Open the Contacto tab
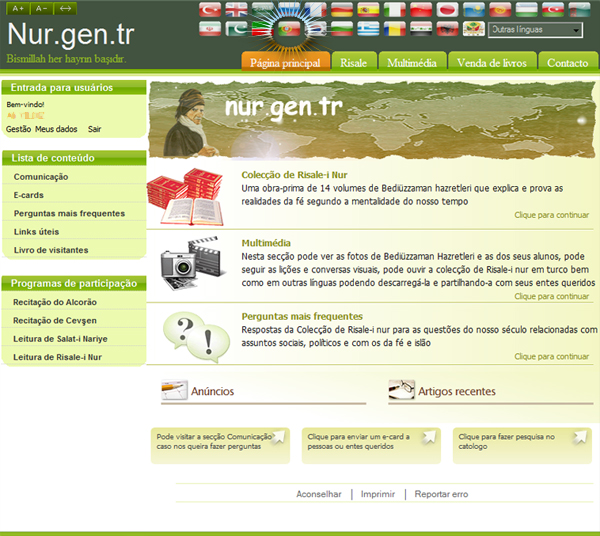 568,63
